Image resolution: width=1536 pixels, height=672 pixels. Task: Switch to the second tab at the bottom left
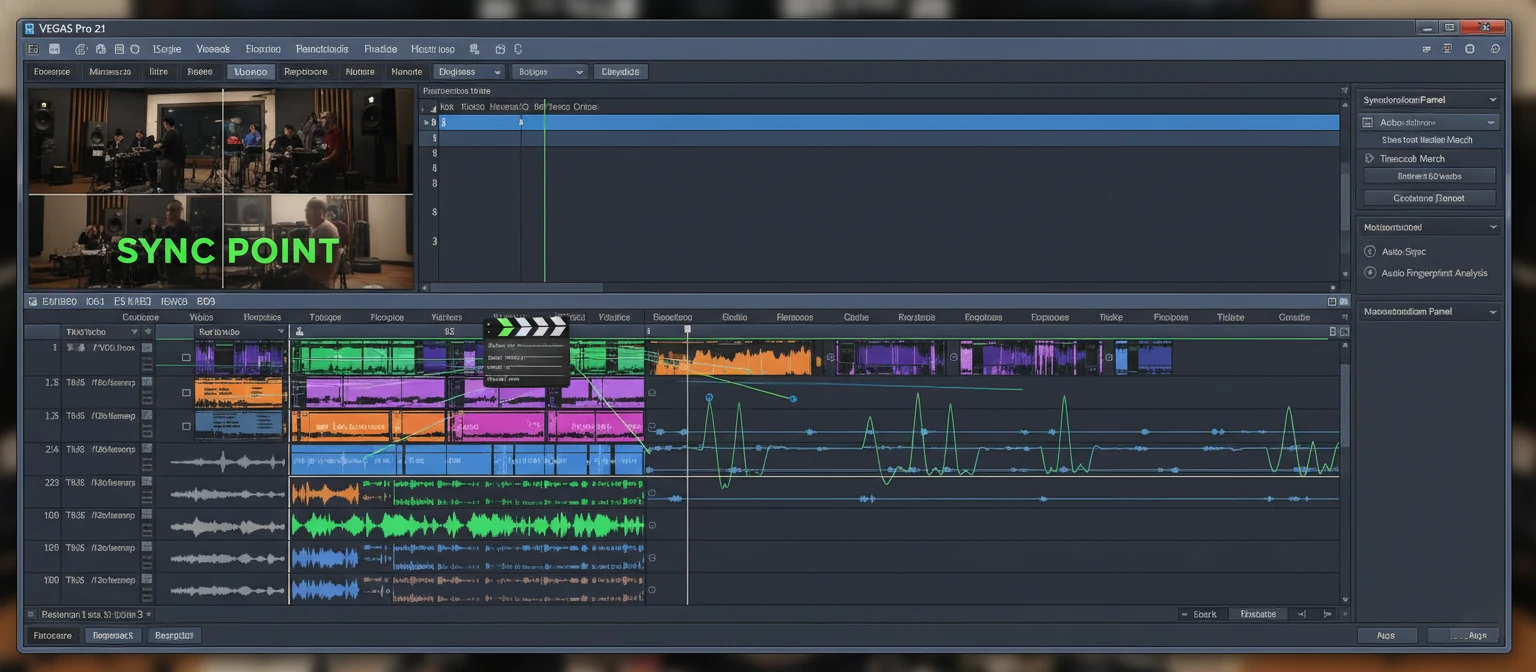coord(113,635)
